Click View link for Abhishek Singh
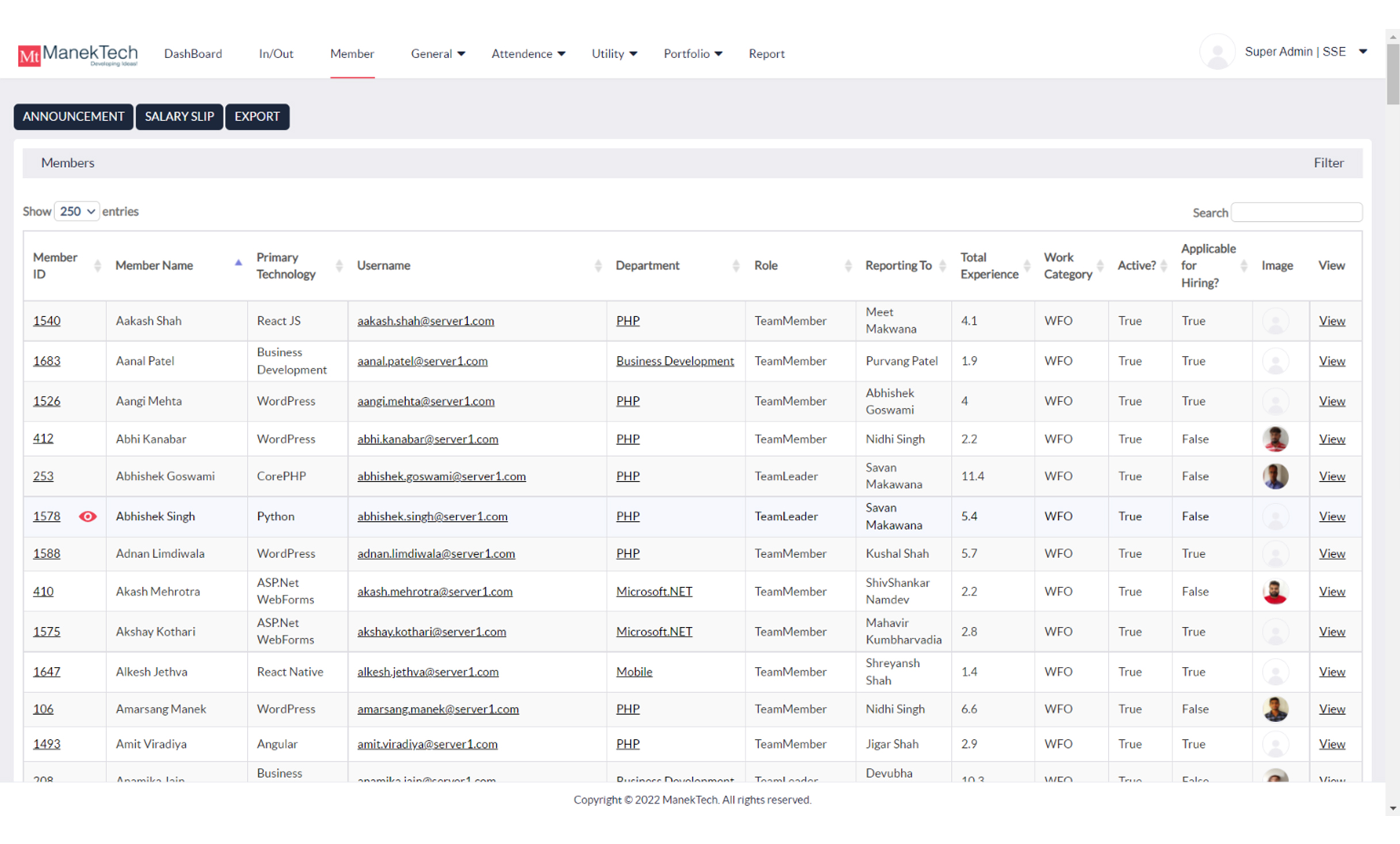Image resolution: width=1400 pixels, height=844 pixels. (x=1332, y=516)
